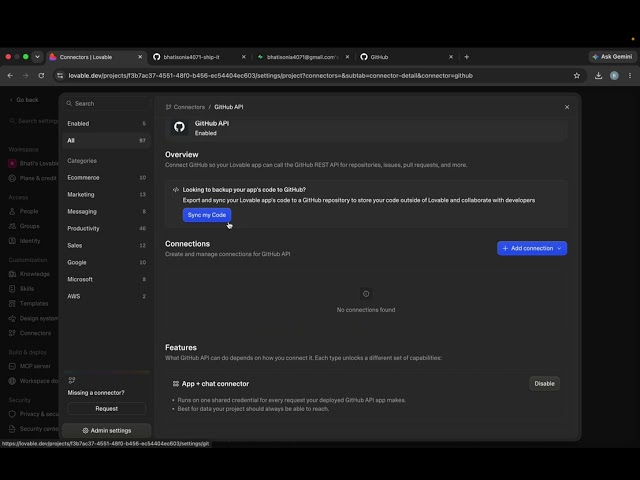Bookmark this page with star icon
This screenshot has height=480, width=640.
pyautogui.click(x=577, y=76)
